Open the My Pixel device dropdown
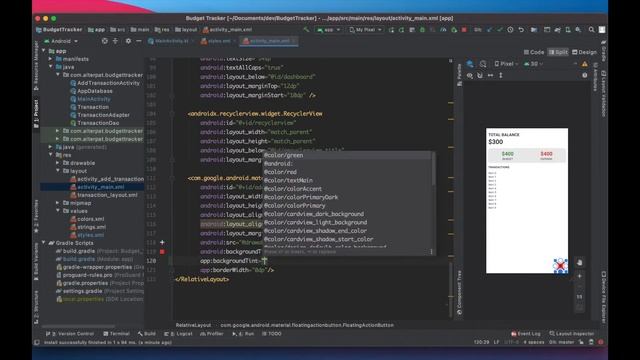This screenshot has width=640, height=360. [x=366, y=30]
